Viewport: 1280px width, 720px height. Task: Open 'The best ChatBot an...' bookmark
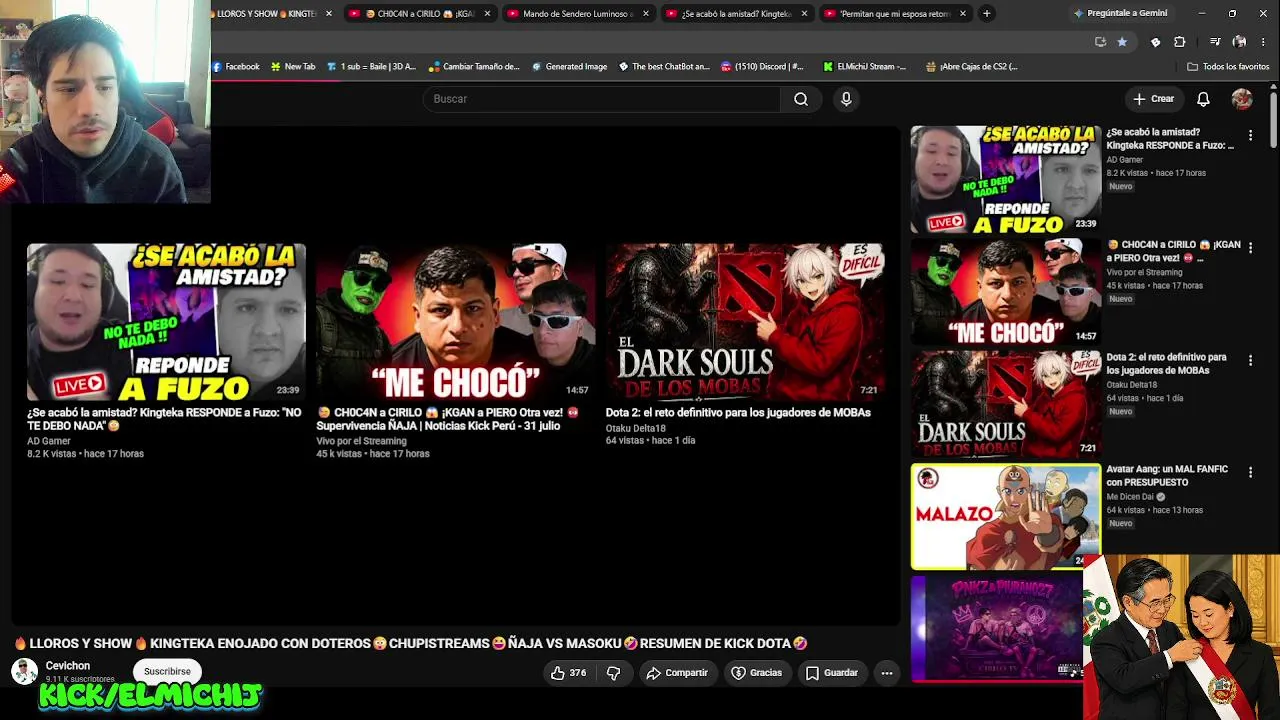[x=664, y=67]
